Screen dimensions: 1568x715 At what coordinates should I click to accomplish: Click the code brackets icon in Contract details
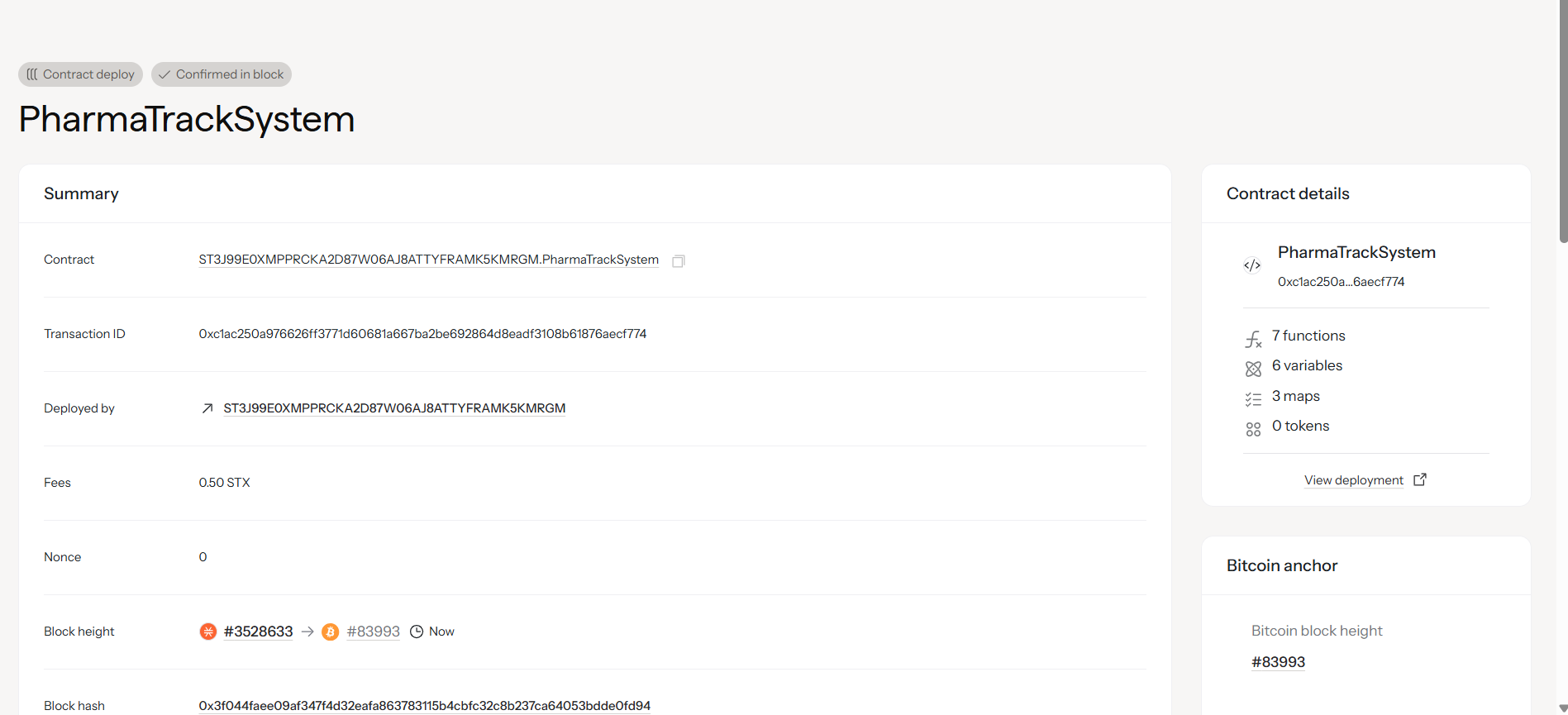click(x=1252, y=265)
